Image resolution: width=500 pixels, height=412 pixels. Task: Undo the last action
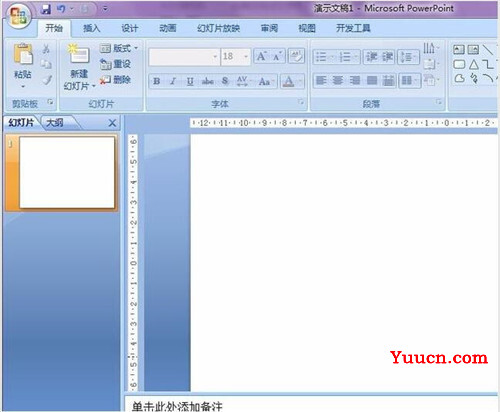[61, 9]
